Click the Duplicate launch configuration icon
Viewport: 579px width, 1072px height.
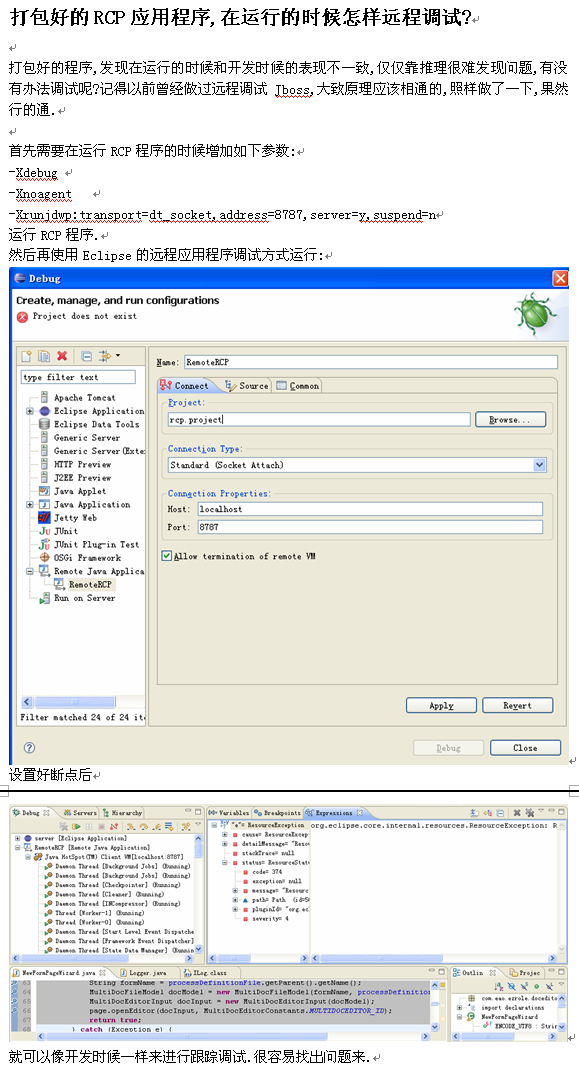coord(44,356)
